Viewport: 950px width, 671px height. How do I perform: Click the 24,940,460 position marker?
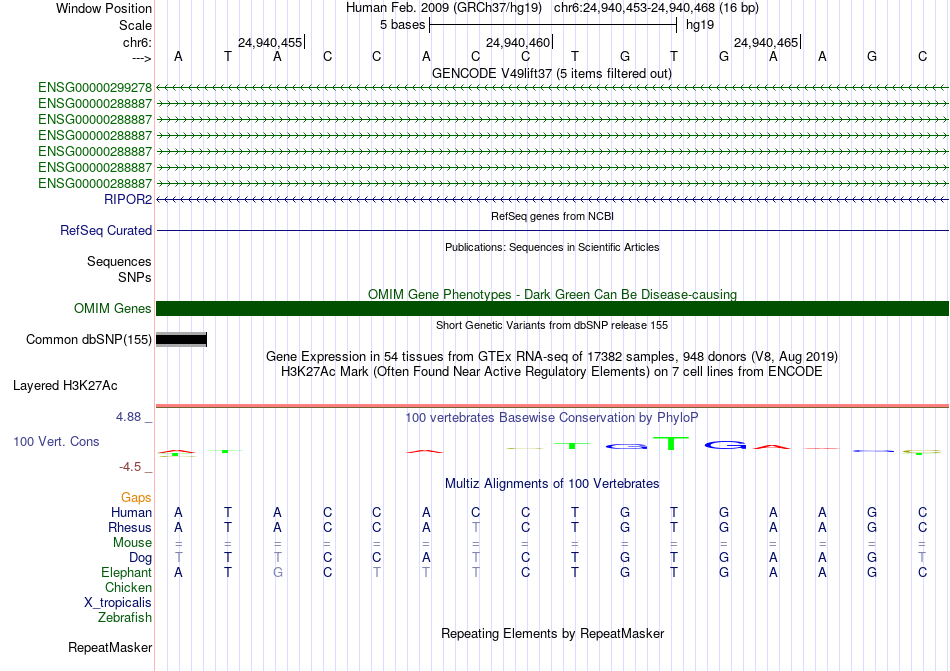pos(518,43)
